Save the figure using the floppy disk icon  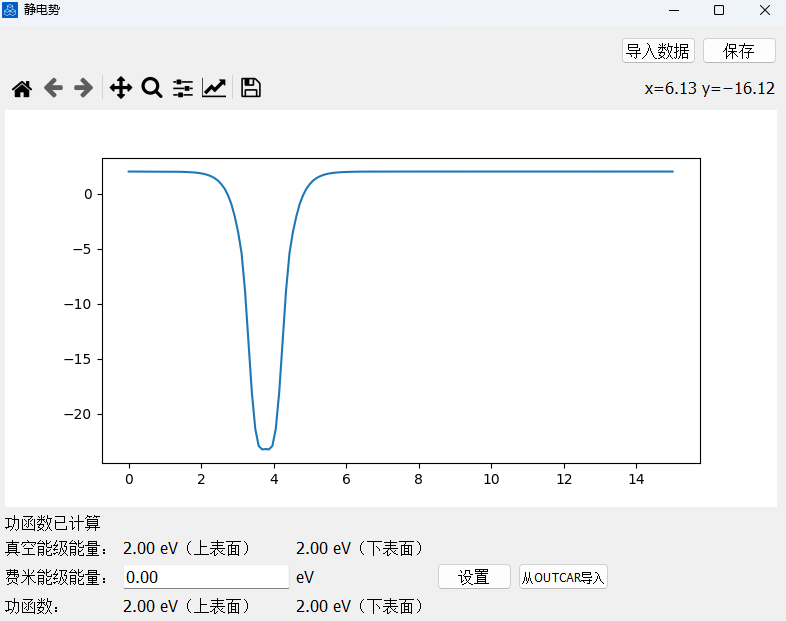coord(251,89)
